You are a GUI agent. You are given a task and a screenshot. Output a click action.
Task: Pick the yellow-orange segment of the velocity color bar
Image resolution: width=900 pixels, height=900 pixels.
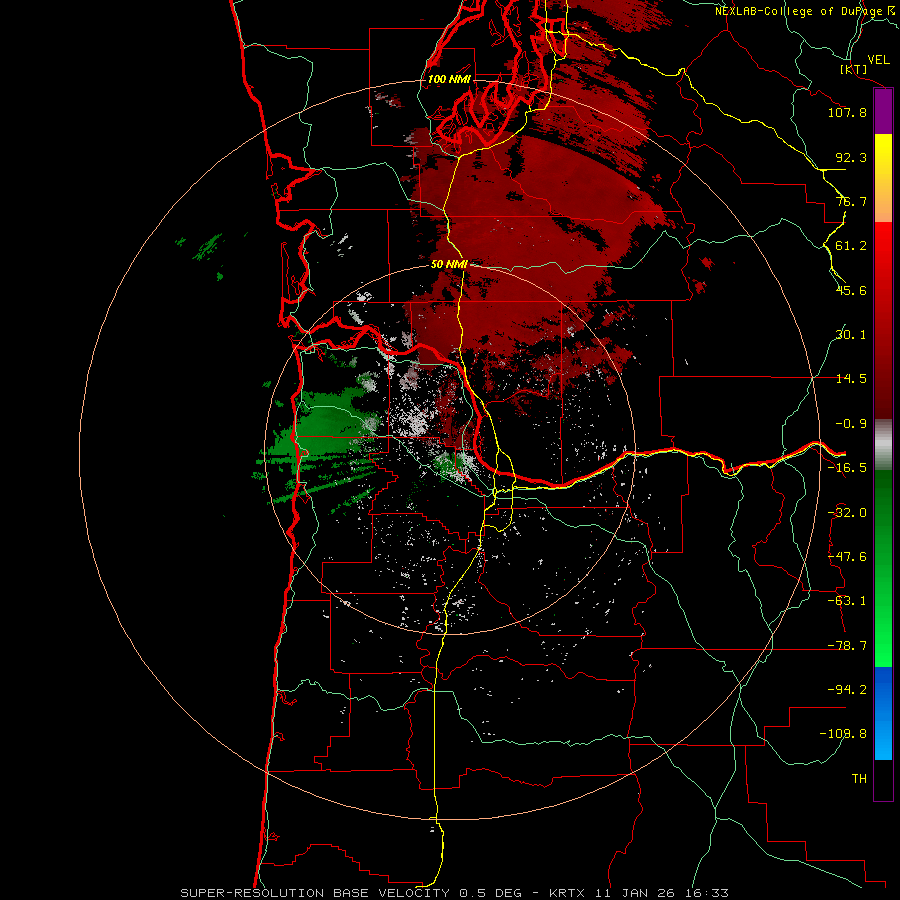tap(883, 178)
